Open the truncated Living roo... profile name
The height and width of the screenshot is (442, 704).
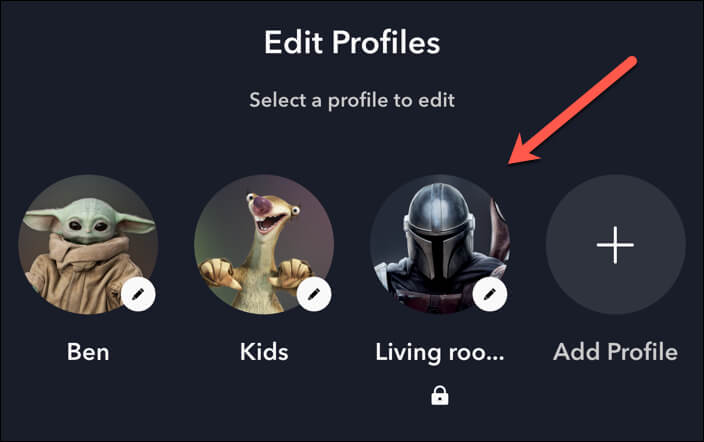(439, 352)
